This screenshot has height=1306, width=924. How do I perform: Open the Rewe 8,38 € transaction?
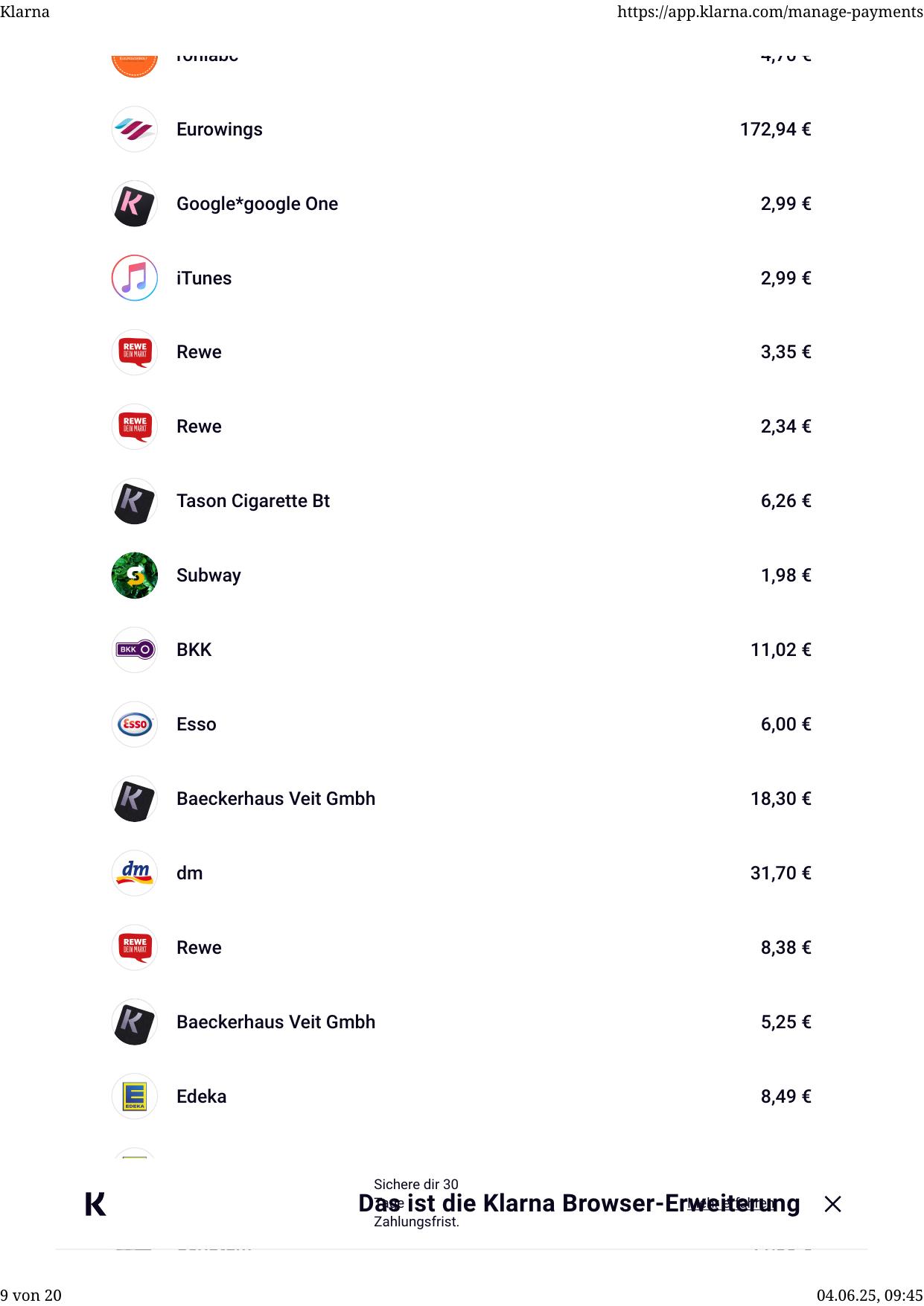click(200, 948)
